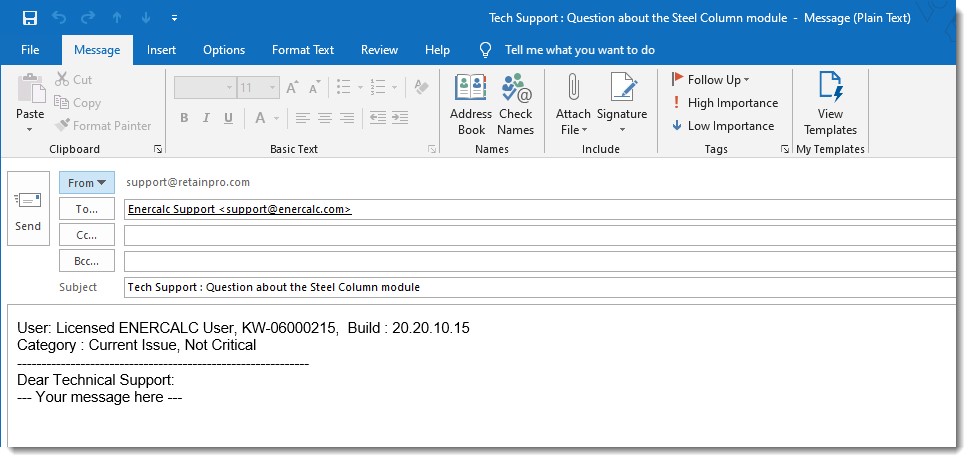Viewport: 971px width, 462px height.
Task: Open Tags group dialog launcher
Action: coord(785,149)
